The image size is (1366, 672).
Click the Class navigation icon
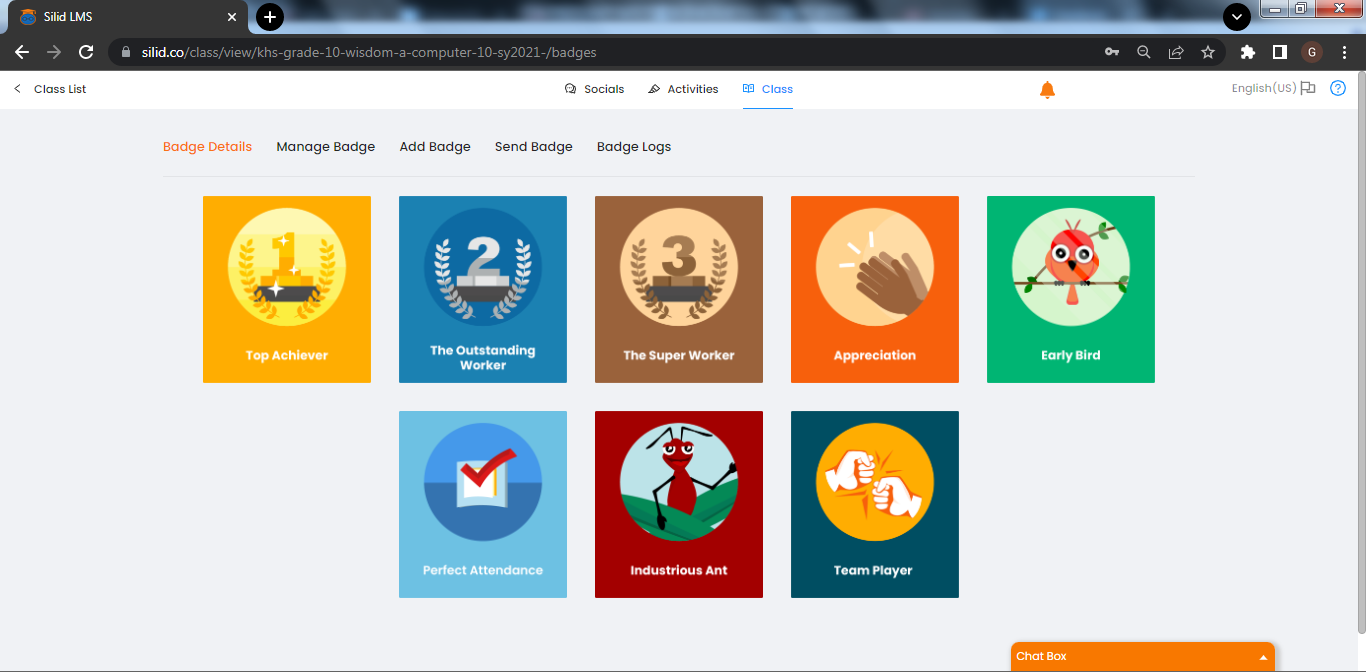747,88
